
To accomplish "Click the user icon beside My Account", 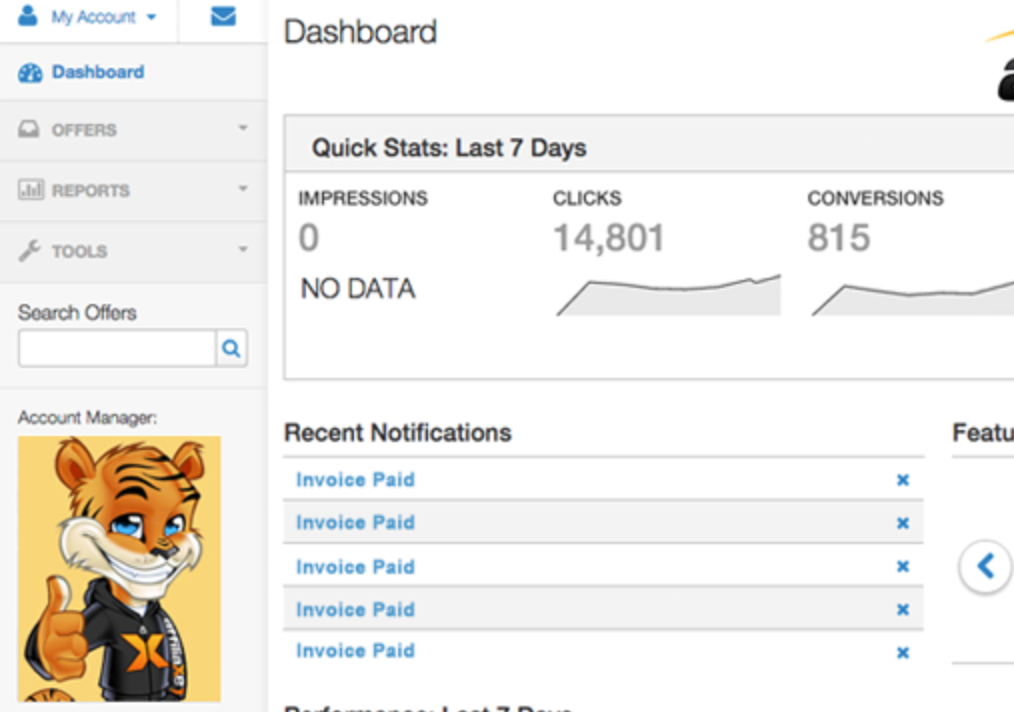I will pyautogui.click(x=28, y=16).
